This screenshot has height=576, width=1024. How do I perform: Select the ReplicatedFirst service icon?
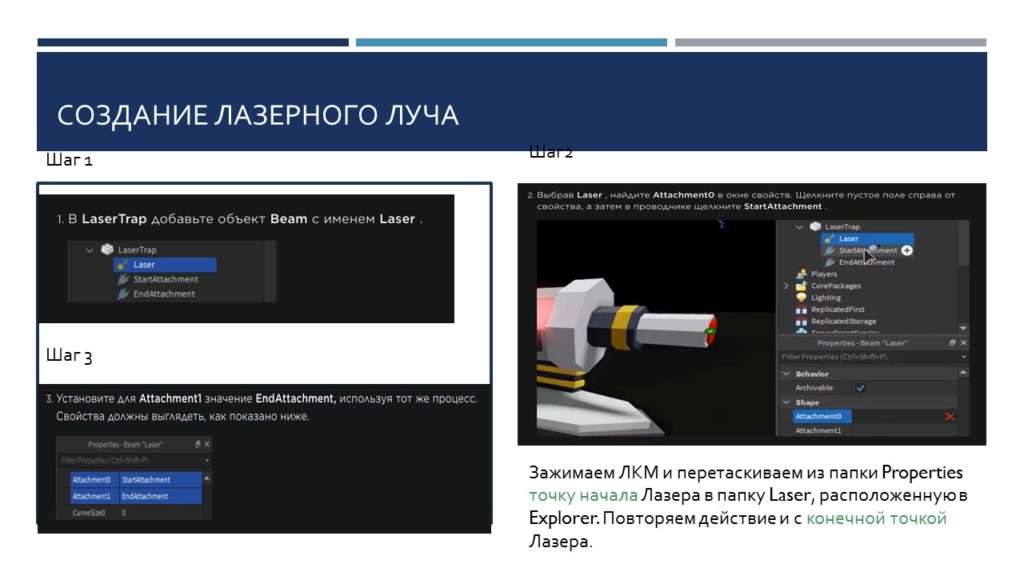point(801,309)
